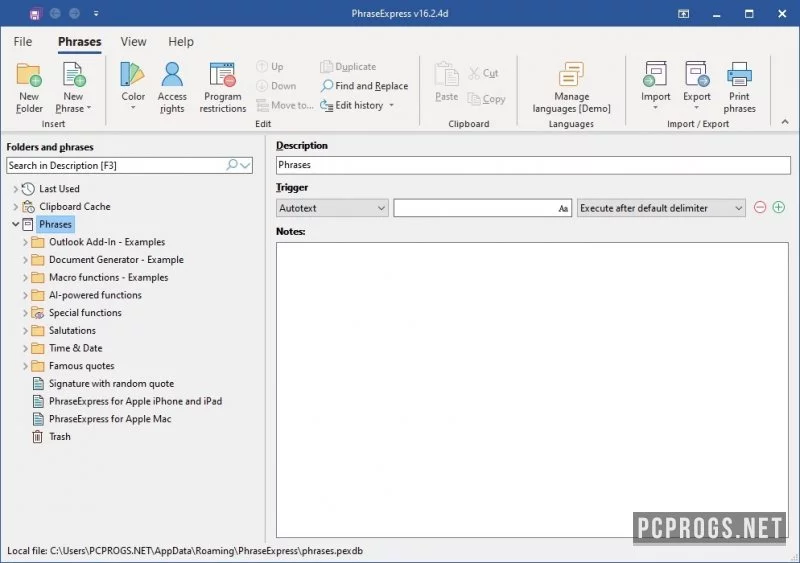
Task: Select the Trash item
Action: click(60, 436)
